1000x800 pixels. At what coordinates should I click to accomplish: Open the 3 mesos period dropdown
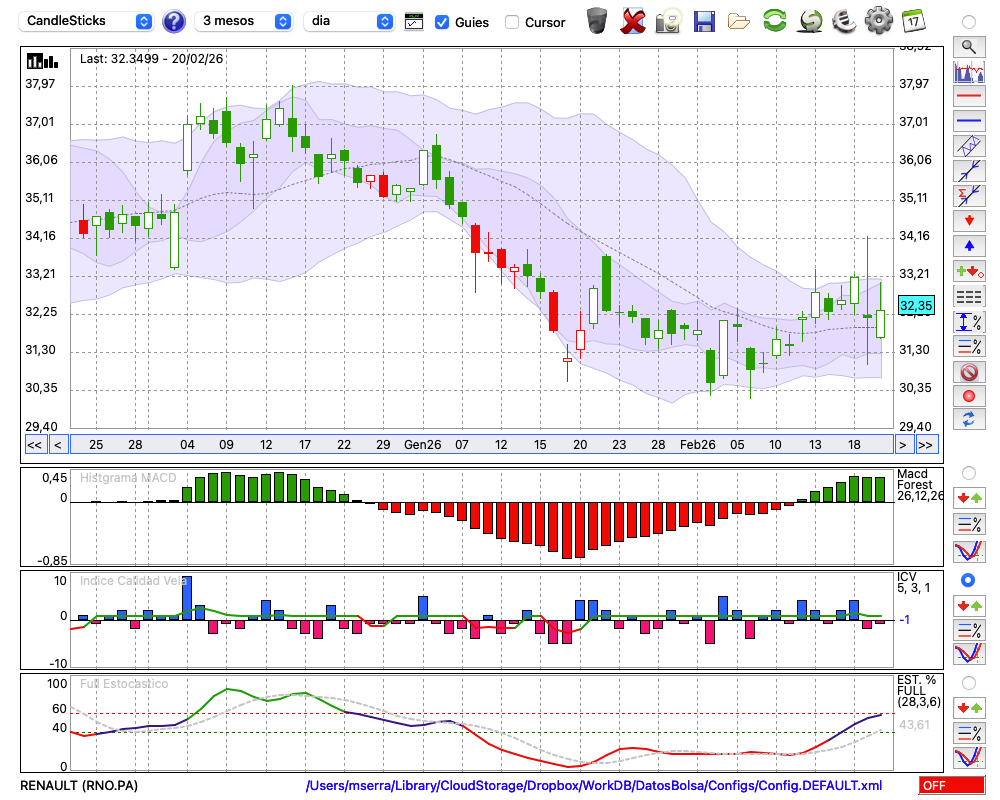coord(245,21)
